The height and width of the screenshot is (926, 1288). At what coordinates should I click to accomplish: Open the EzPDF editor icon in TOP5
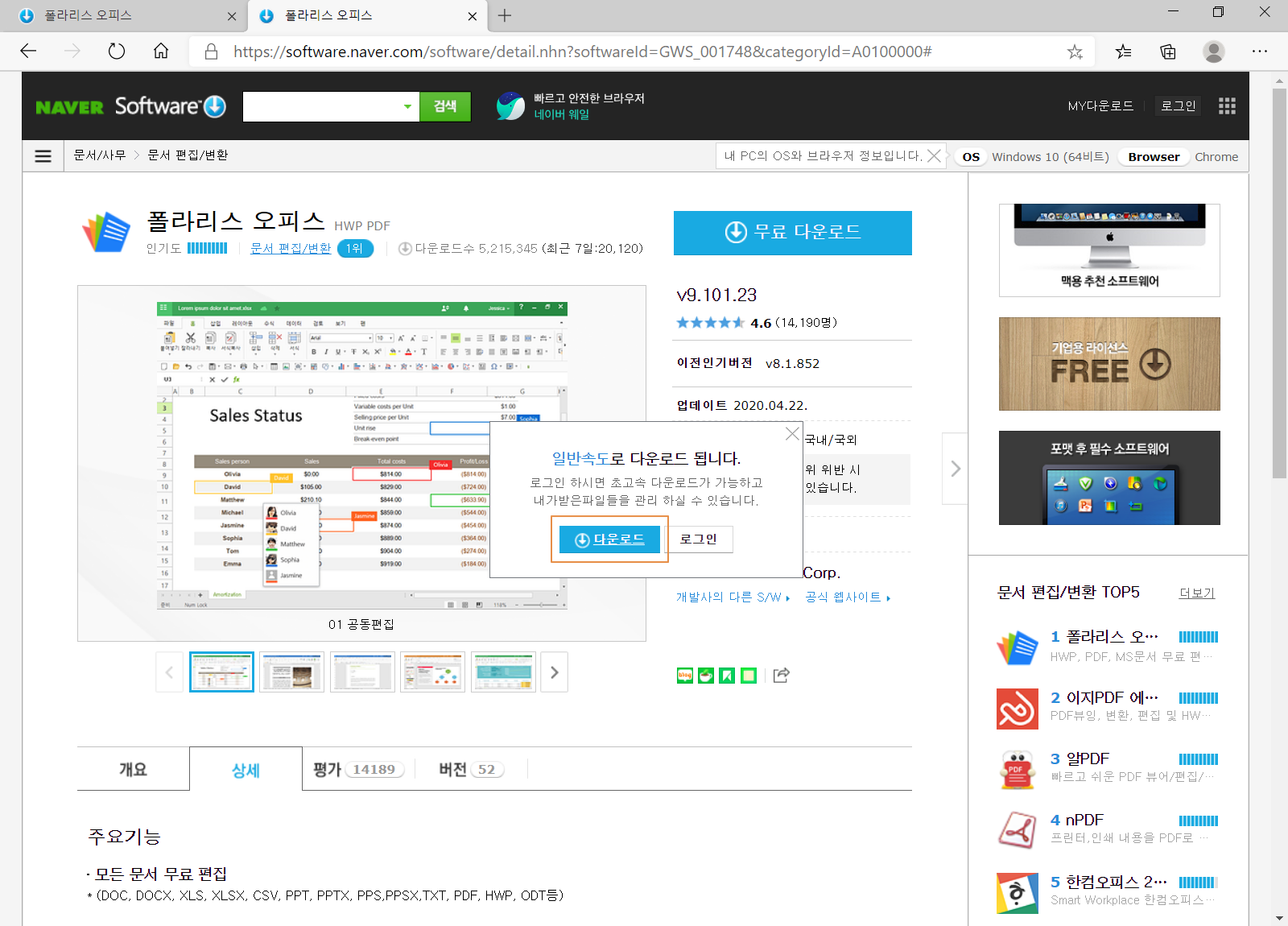[1017, 709]
